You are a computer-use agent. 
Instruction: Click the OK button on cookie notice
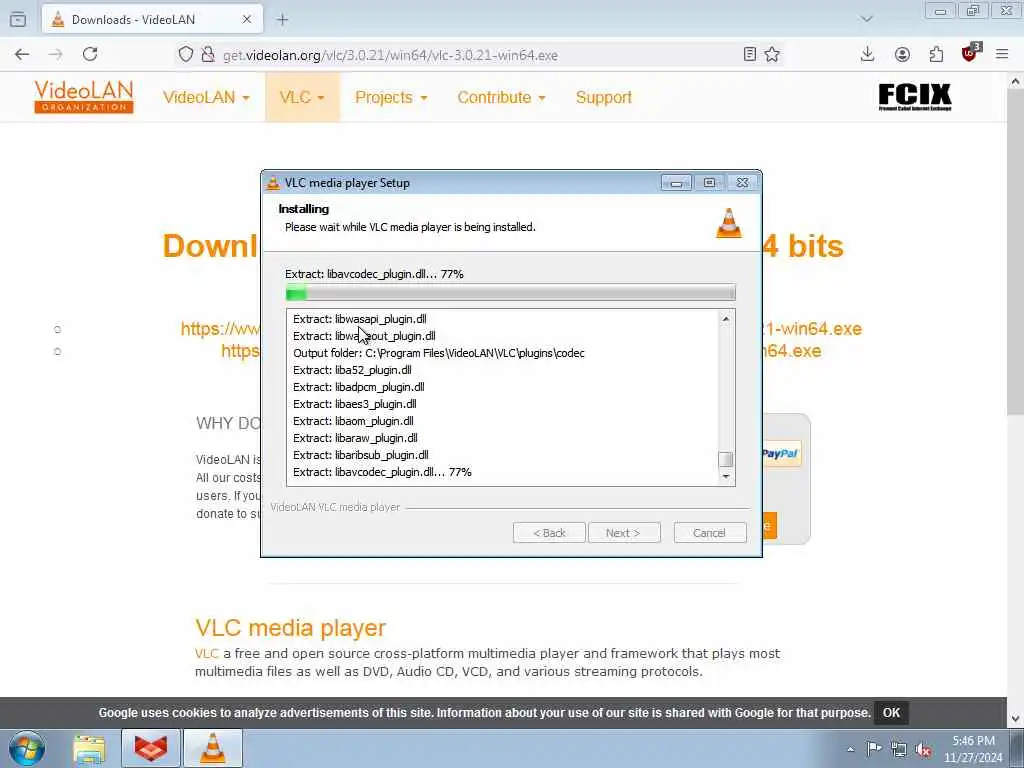[x=891, y=712]
